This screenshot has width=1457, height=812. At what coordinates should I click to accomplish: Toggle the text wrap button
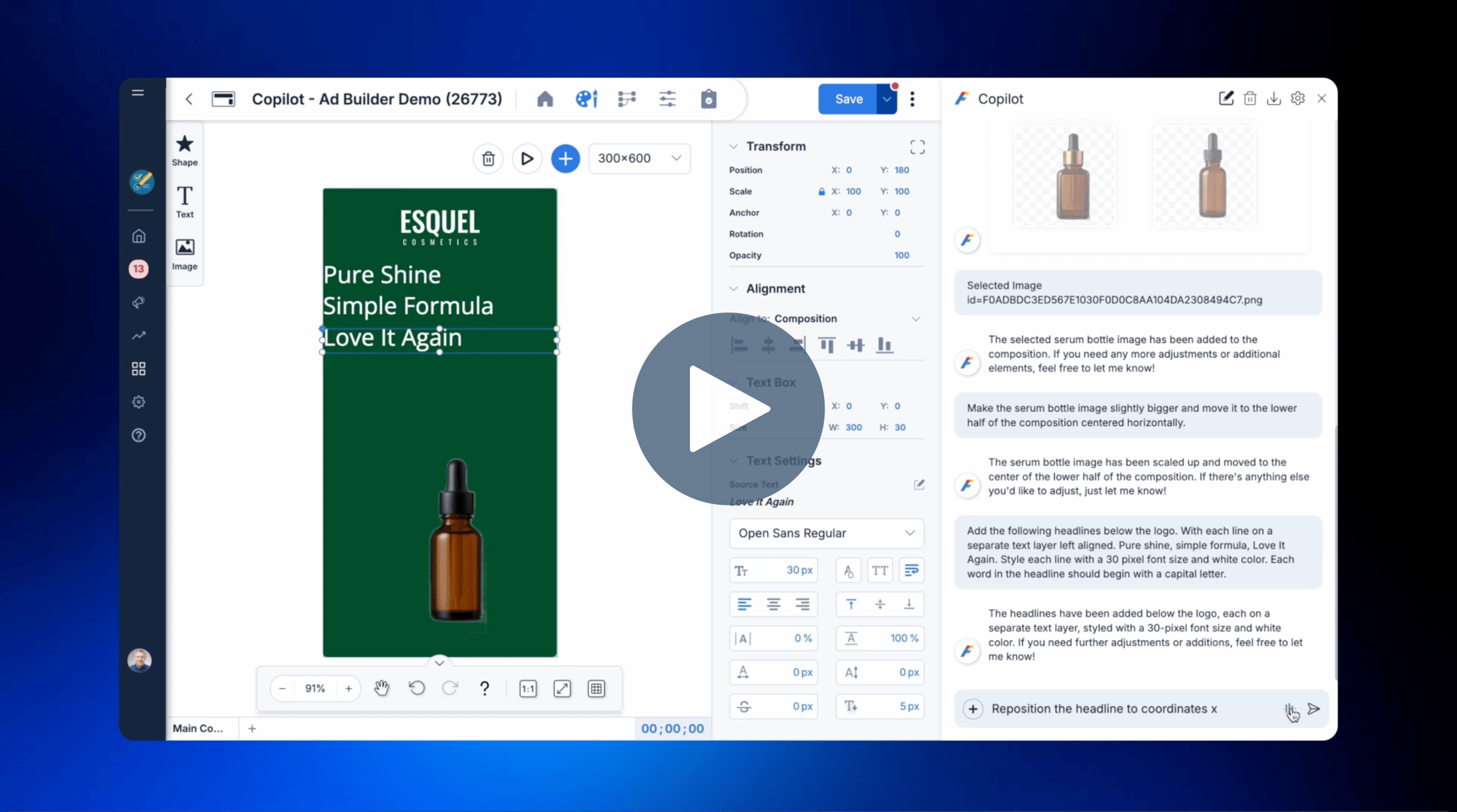pyautogui.click(x=911, y=571)
